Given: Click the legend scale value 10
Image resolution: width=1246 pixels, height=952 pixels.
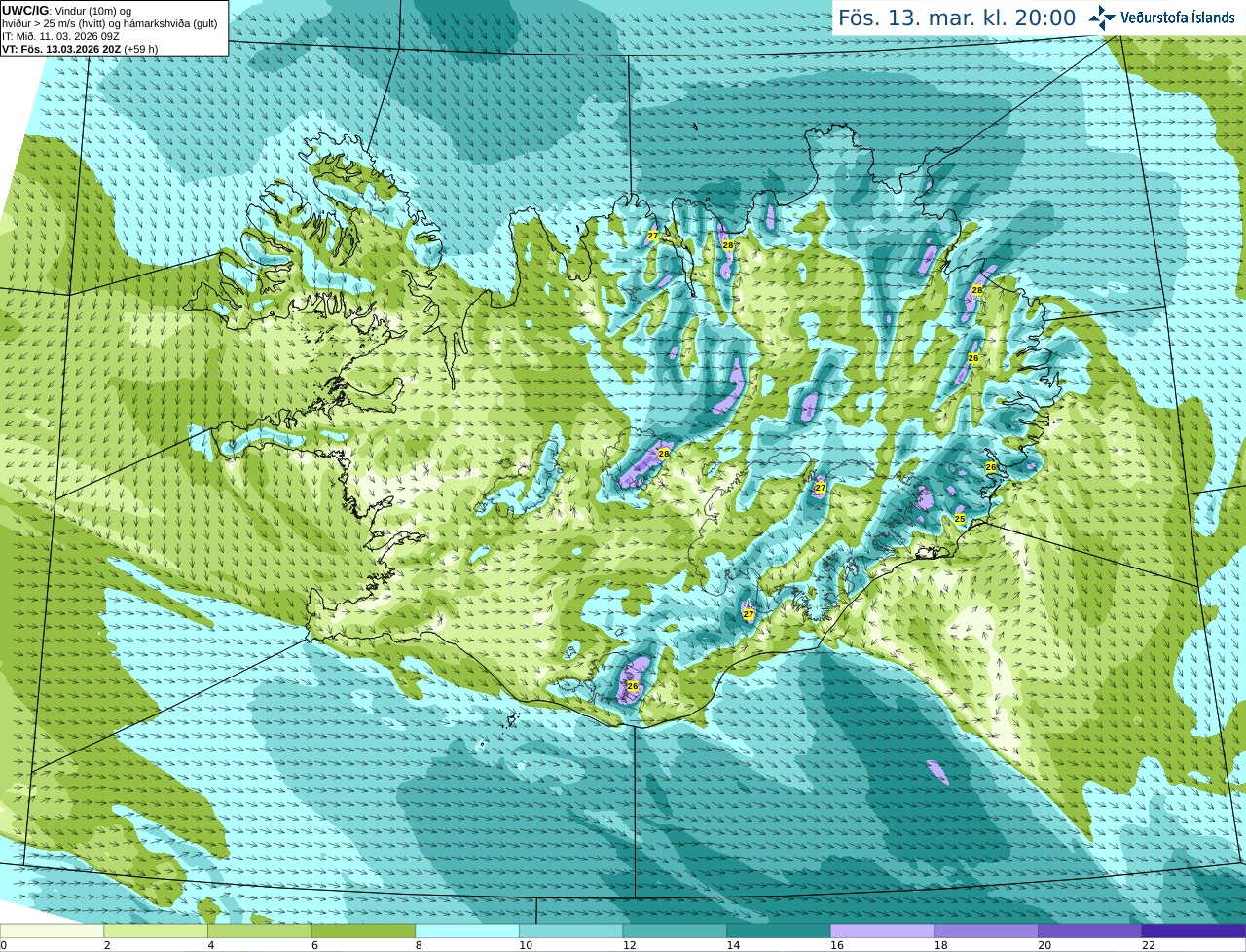Looking at the screenshot, I should [526, 945].
